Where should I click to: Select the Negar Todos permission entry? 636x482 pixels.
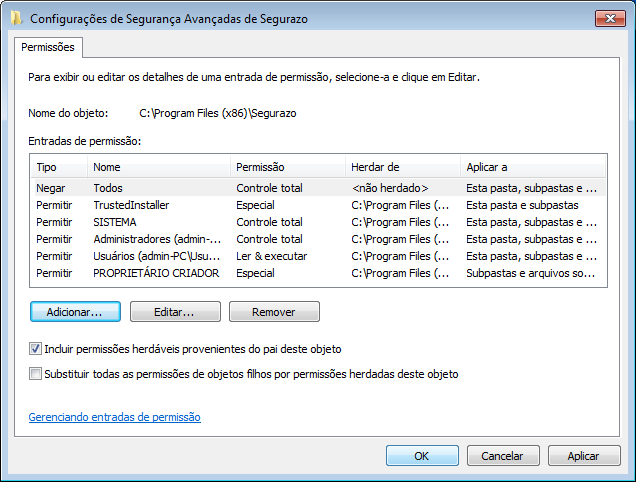tap(318, 188)
